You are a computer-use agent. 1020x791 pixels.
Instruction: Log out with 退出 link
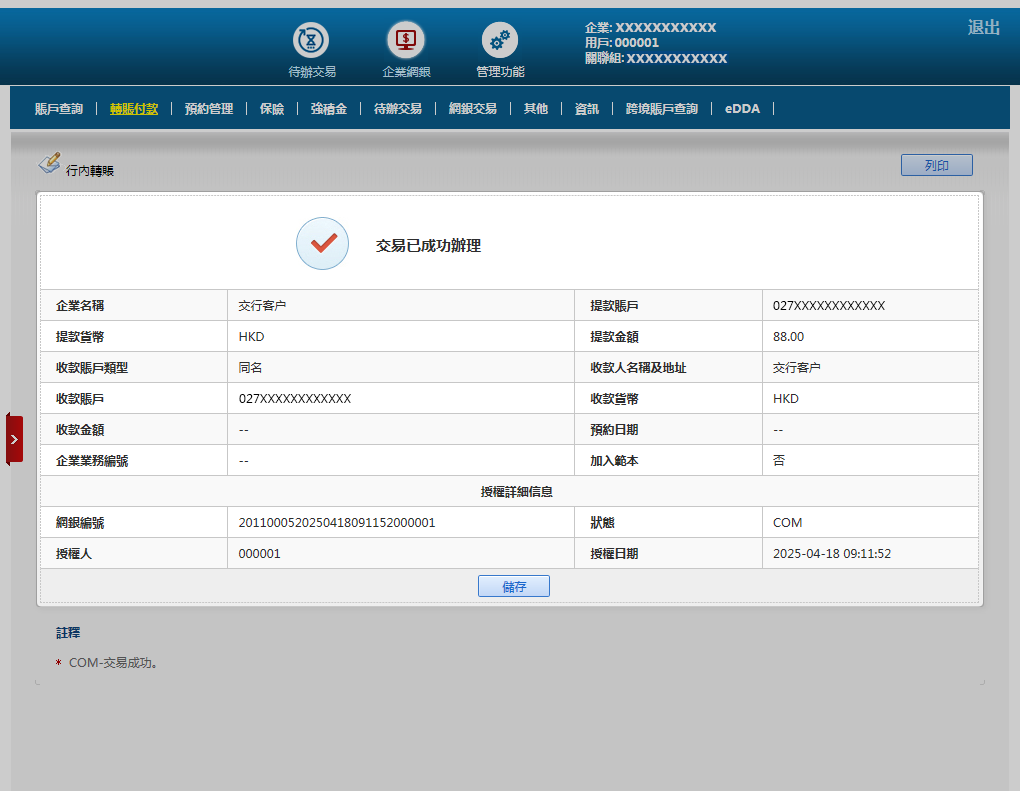[x=984, y=27]
